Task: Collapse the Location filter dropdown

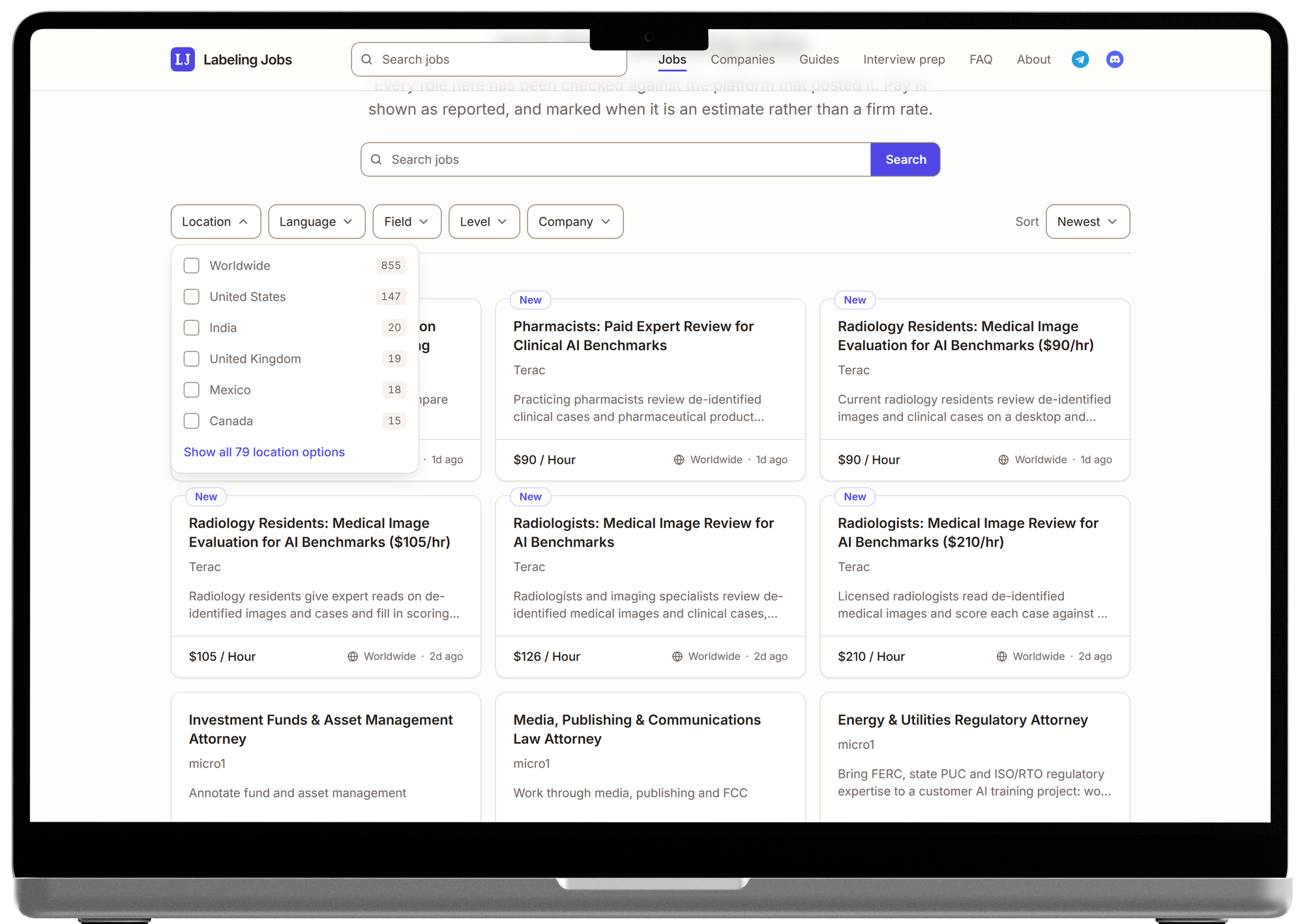Action: pyautogui.click(x=216, y=222)
